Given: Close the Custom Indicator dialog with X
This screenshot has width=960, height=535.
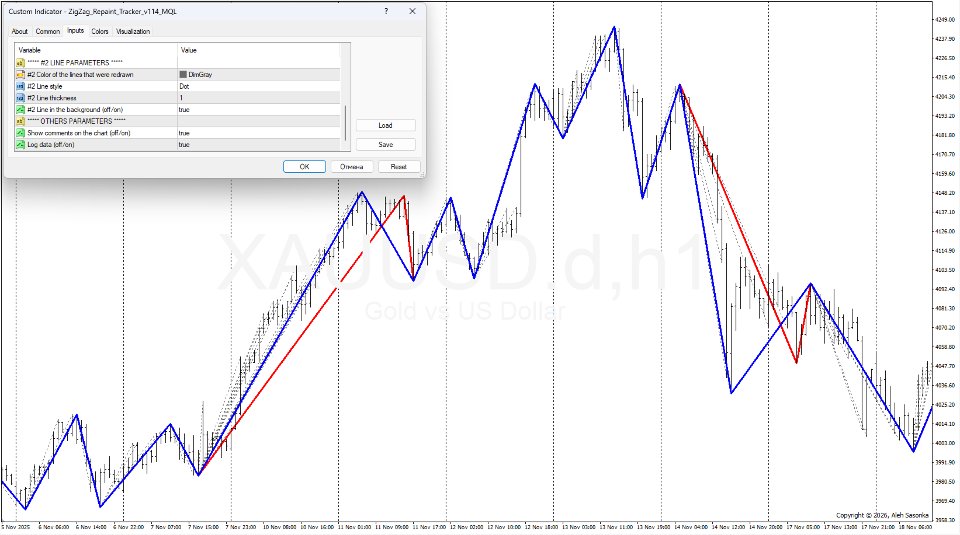Looking at the screenshot, I should [x=412, y=11].
